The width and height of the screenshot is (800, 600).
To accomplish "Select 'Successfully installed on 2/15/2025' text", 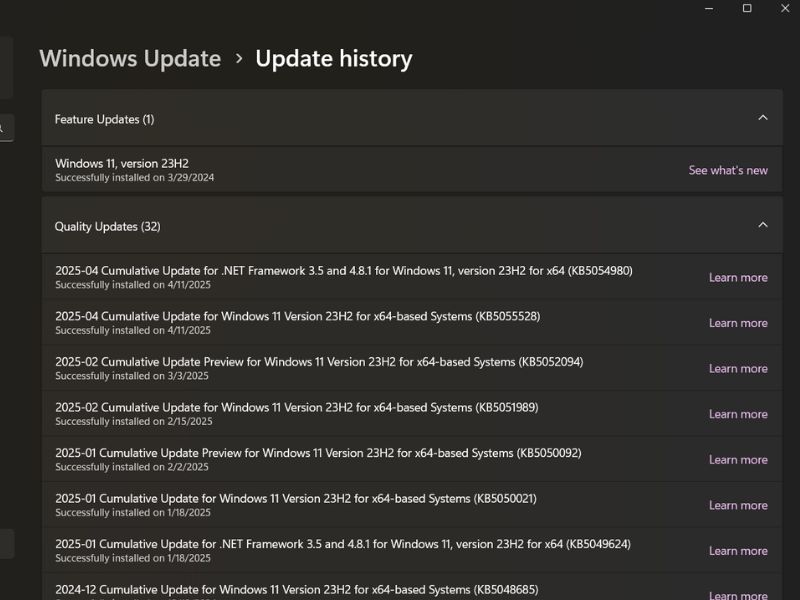I will pos(134,421).
